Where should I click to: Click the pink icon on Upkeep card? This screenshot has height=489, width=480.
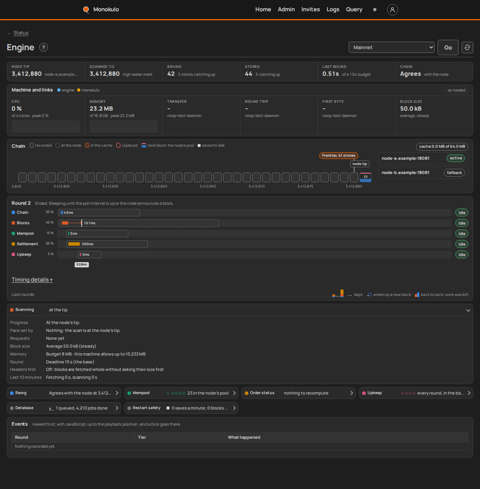pos(364,393)
